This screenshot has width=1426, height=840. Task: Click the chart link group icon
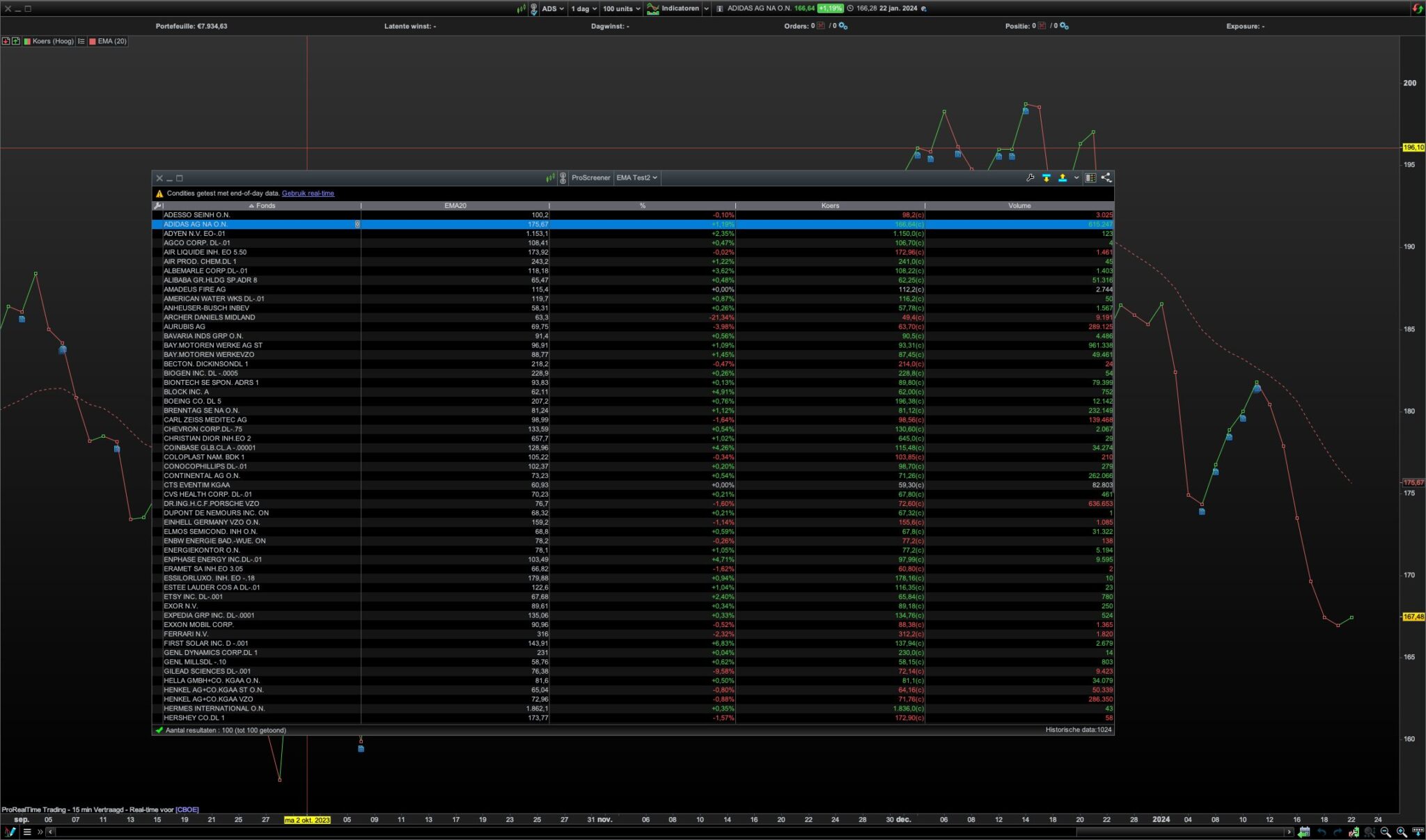pos(534,9)
